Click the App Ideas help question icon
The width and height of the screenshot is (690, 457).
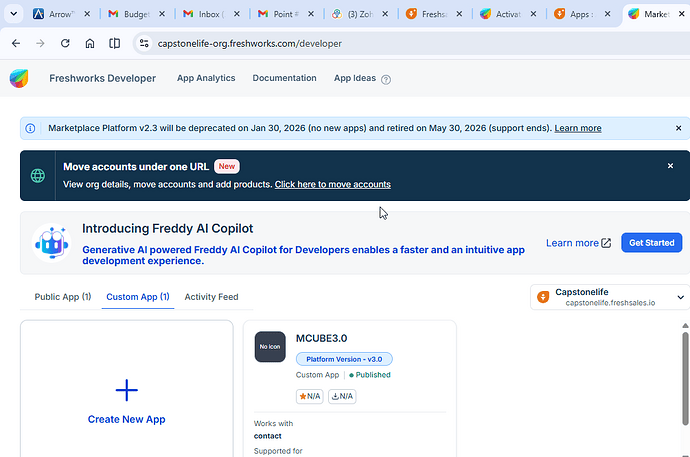click(x=386, y=80)
